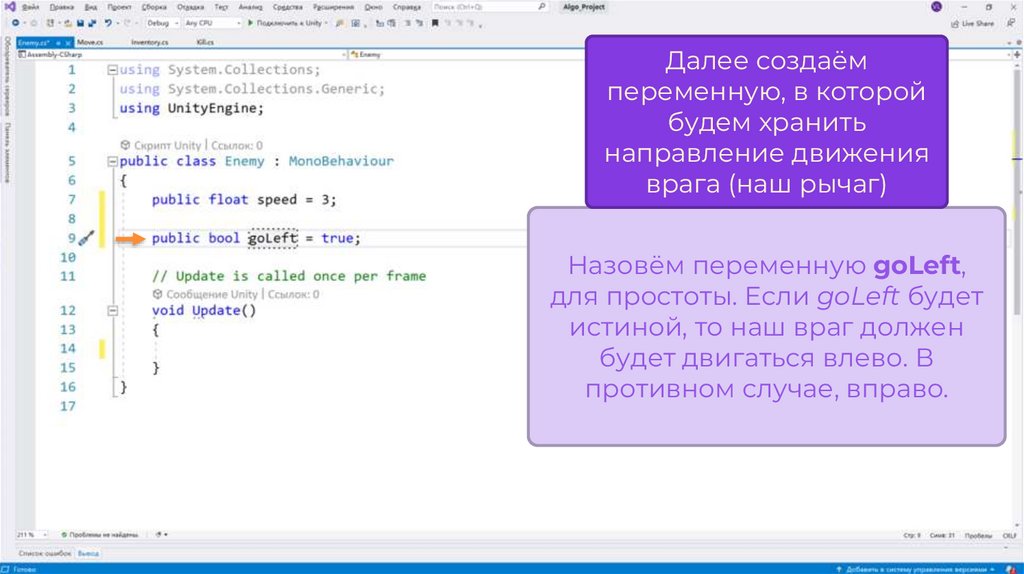Open the 211 % zoom level dropdown
1024x574 pixels.
coord(31,535)
